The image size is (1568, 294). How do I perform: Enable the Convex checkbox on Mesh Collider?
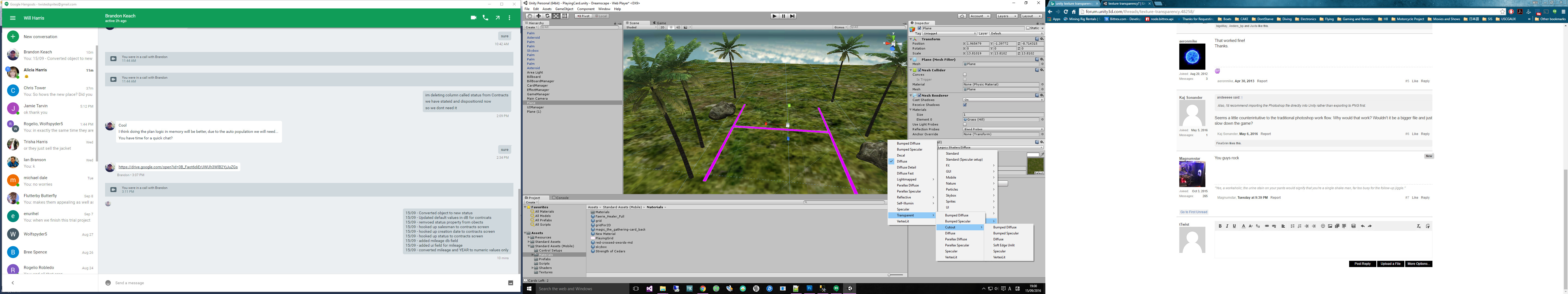[x=964, y=75]
